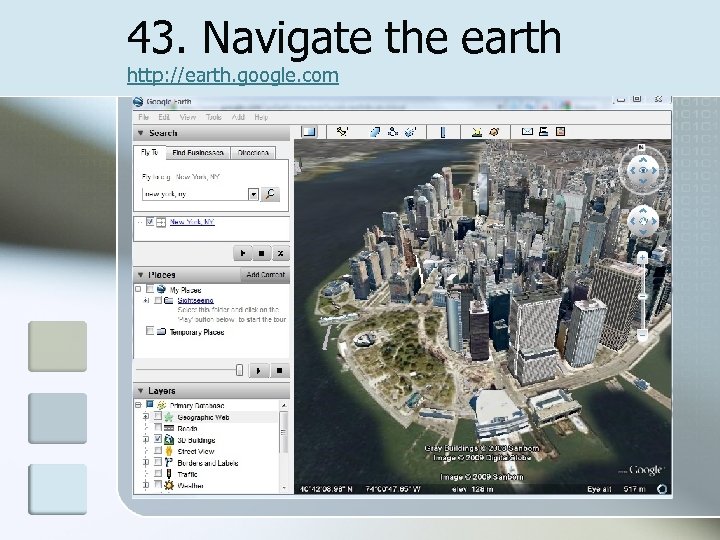Click the Print toolbar icon
This screenshot has height=540, width=720.
(x=544, y=132)
